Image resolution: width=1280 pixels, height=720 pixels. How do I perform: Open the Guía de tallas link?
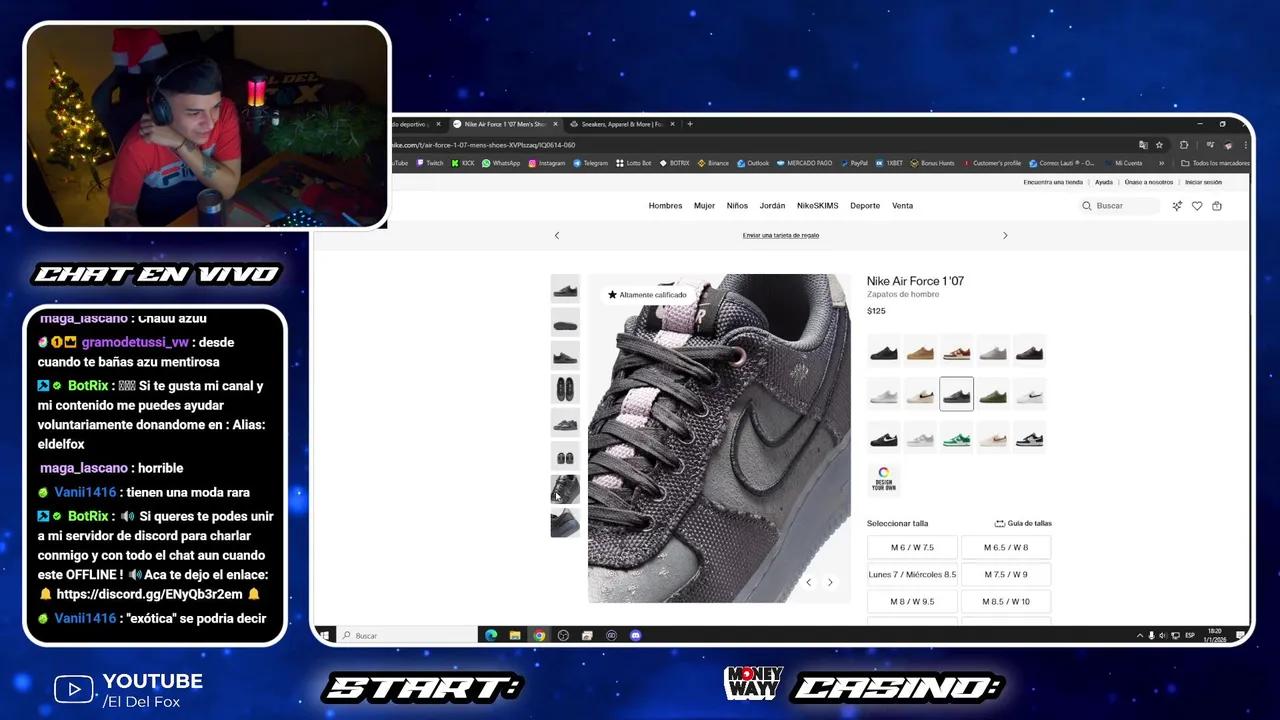pos(1023,523)
